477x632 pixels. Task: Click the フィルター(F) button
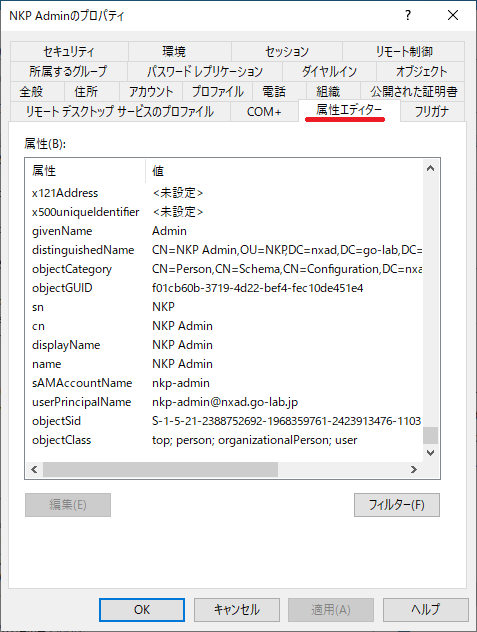coord(397,505)
